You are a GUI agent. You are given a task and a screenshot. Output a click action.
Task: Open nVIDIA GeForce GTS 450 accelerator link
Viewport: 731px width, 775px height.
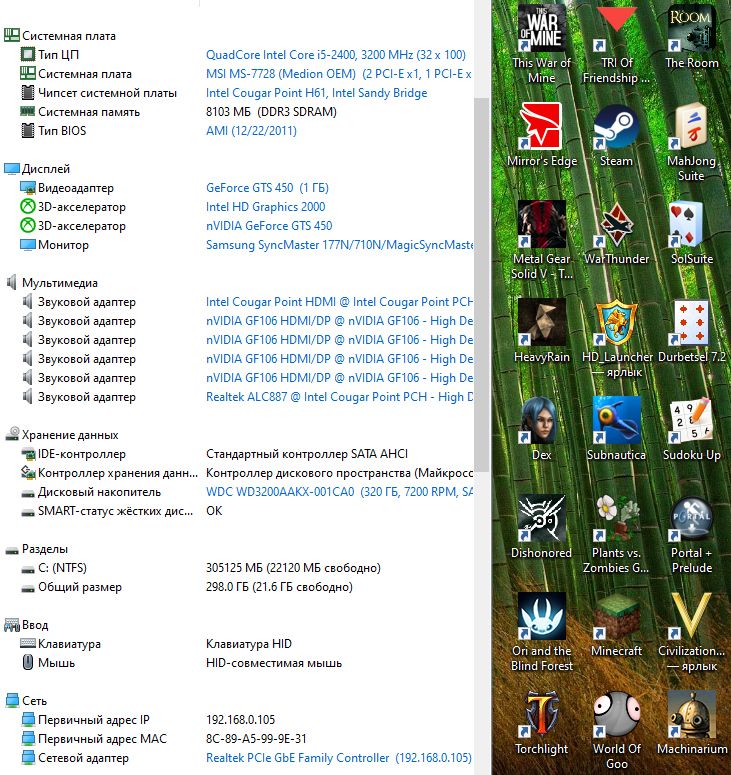(269, 226)
